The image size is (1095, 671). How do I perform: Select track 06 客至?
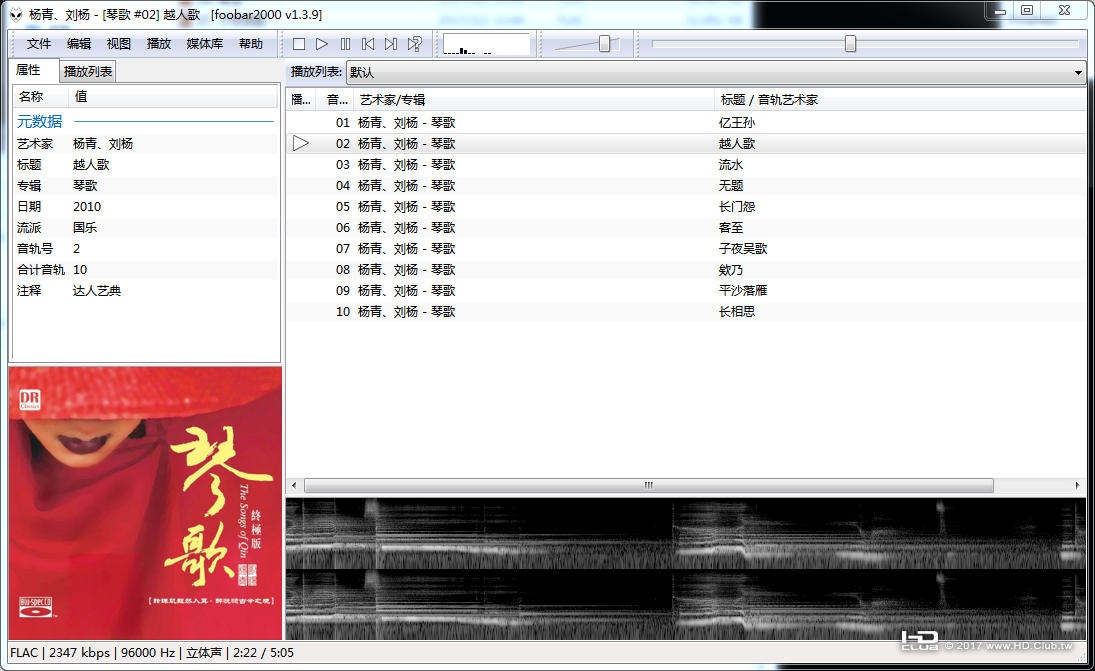(686, 228)
